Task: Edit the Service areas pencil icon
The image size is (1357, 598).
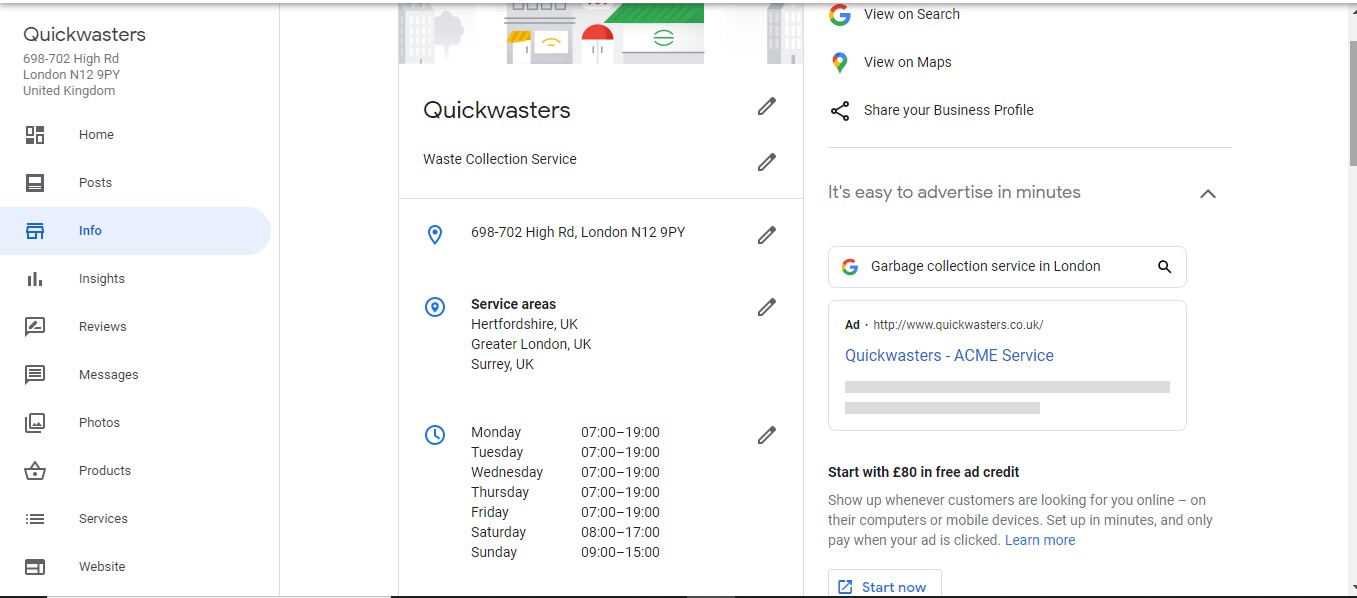Action: point(767,307)
